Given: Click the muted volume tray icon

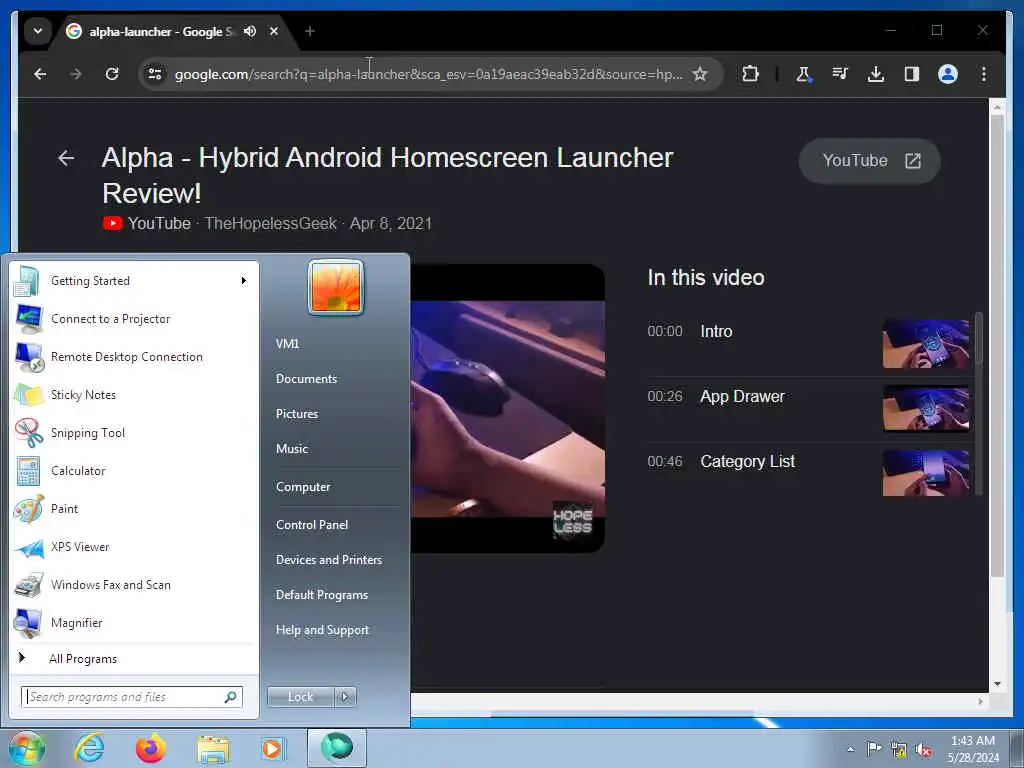Looking at the screenshot, I should point(923,750).
